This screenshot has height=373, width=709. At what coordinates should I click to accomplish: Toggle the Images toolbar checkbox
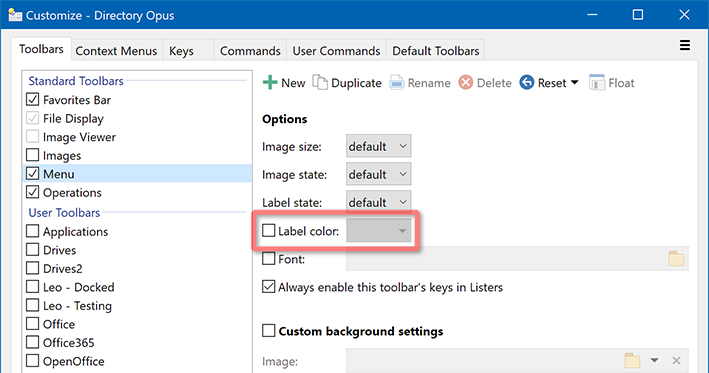coord(33,155)
